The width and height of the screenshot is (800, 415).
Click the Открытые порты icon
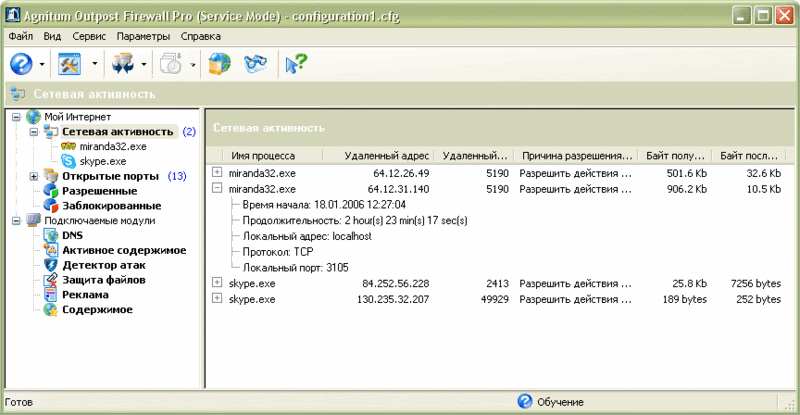tap(51, 176)
